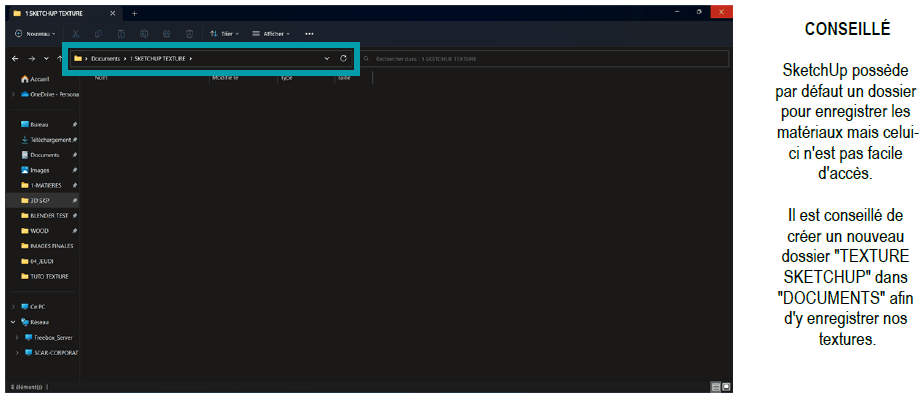
Task: Click the Share icon in toolbar
Action: (166, 34)
